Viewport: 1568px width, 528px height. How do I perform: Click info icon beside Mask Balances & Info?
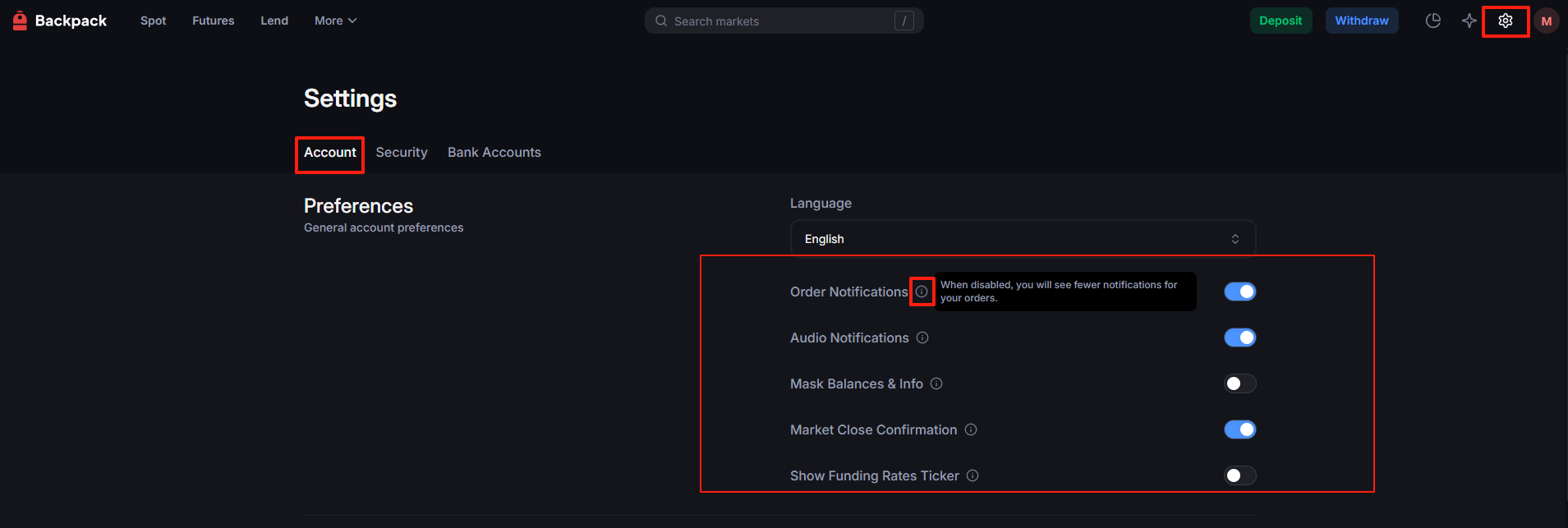936,383
